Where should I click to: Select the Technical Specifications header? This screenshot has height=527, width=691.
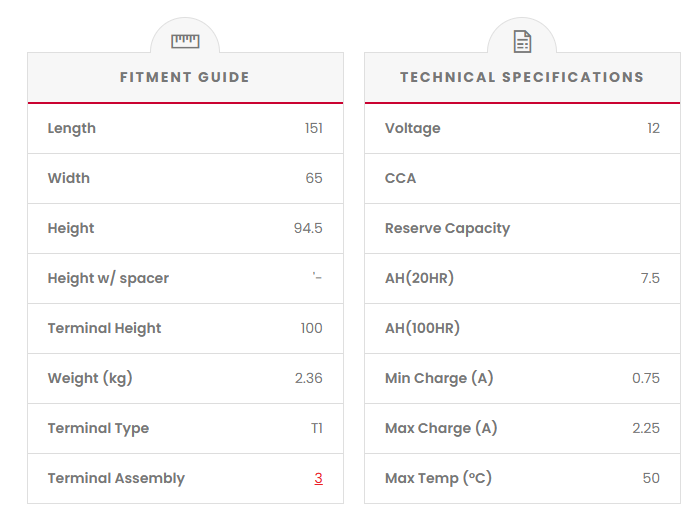[522, 77]
